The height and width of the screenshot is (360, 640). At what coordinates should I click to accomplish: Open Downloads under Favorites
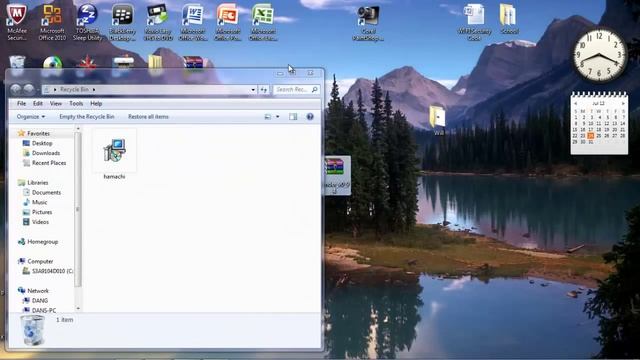tap(46, 153)
